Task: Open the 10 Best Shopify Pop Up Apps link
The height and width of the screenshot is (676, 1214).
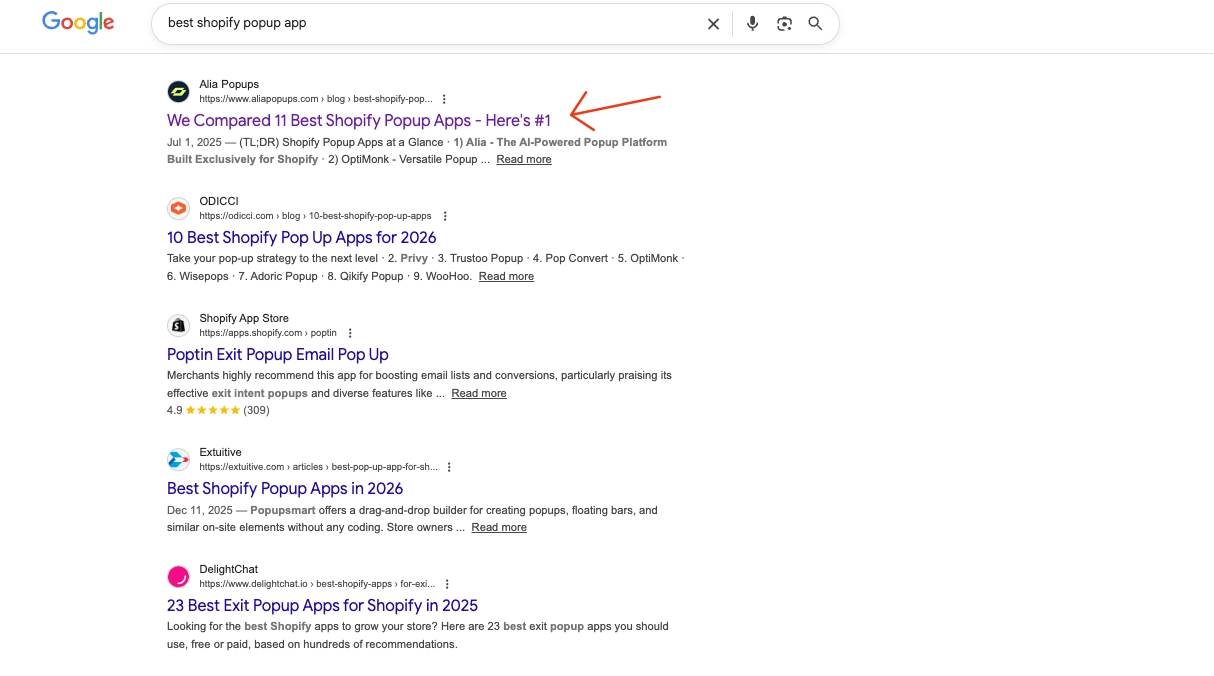Action: click(x=301, y=237)
